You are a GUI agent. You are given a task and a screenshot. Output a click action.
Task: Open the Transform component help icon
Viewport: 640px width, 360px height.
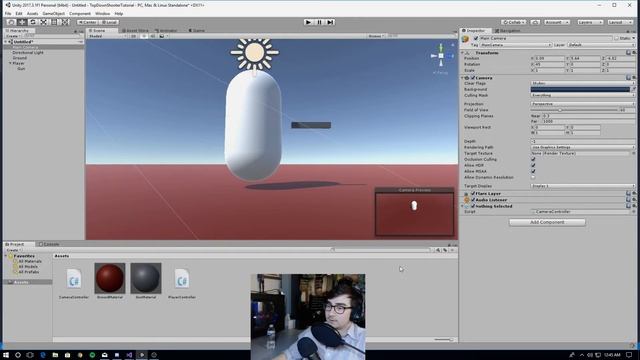pyautogui.click(x=629, y=53)
